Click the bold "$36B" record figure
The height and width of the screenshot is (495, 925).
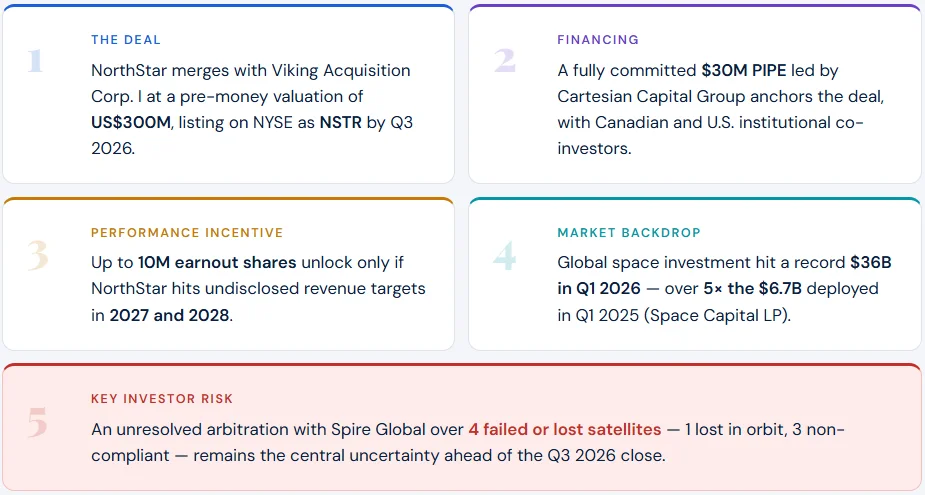[870, 263]
